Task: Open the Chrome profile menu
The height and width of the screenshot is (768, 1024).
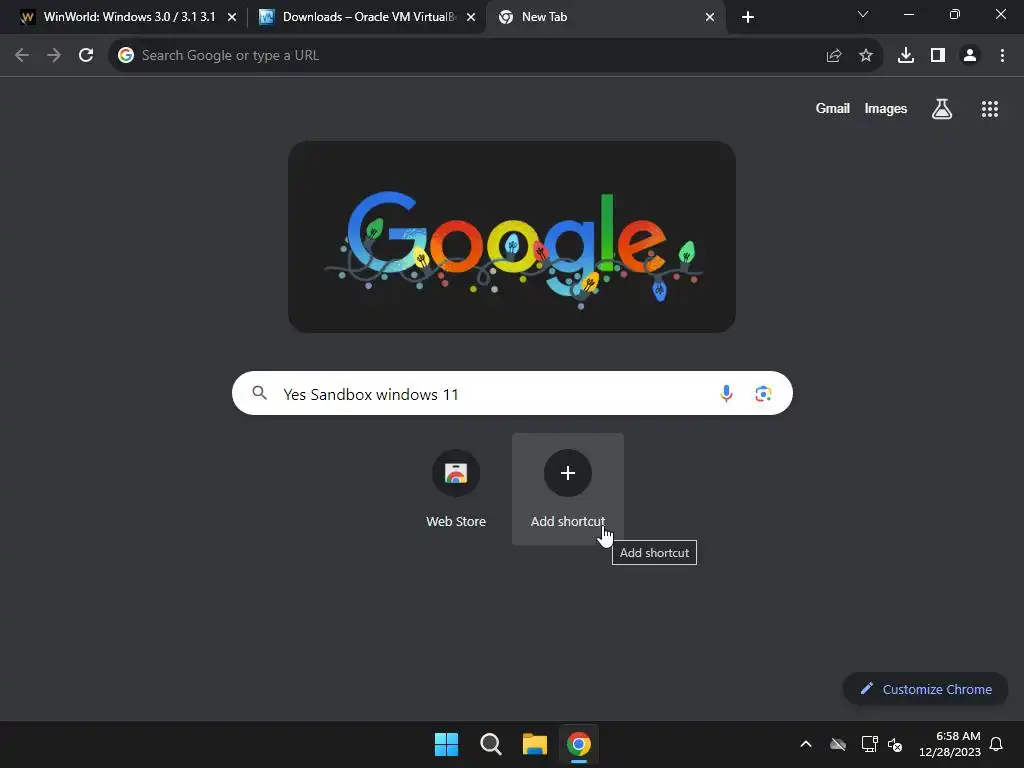Action: (x=970, y=56)
